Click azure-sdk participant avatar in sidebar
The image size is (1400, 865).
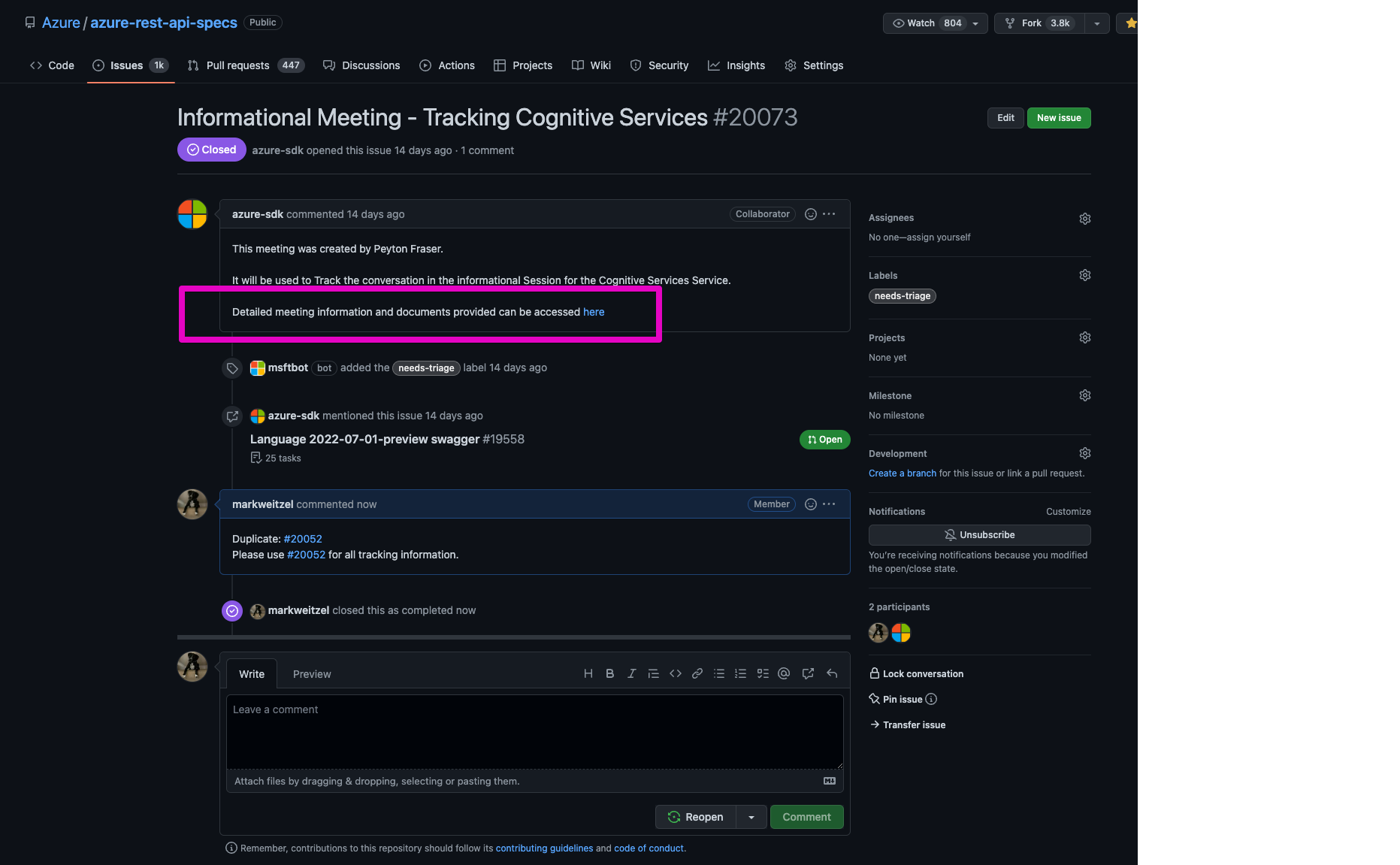pyautogui.click(x=901, y=633)
